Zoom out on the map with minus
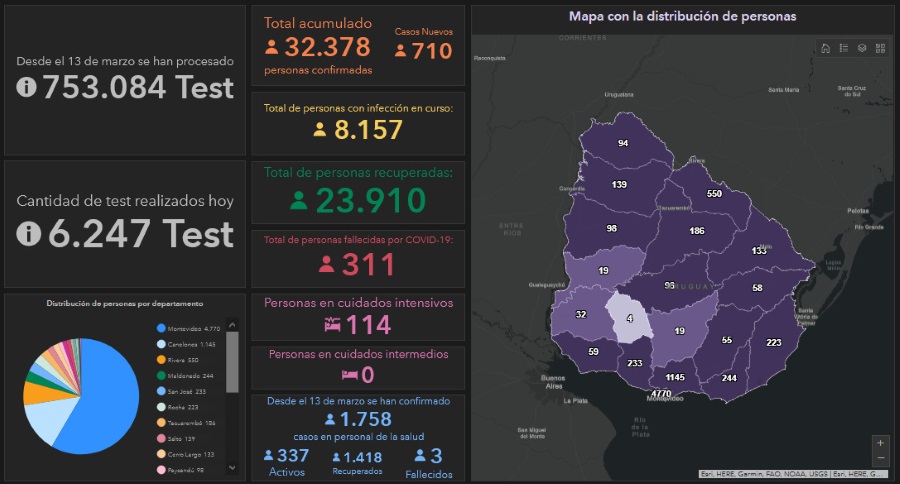Image resolution: width=900 pixels, height=484 pixels. (x=880, y=458)
